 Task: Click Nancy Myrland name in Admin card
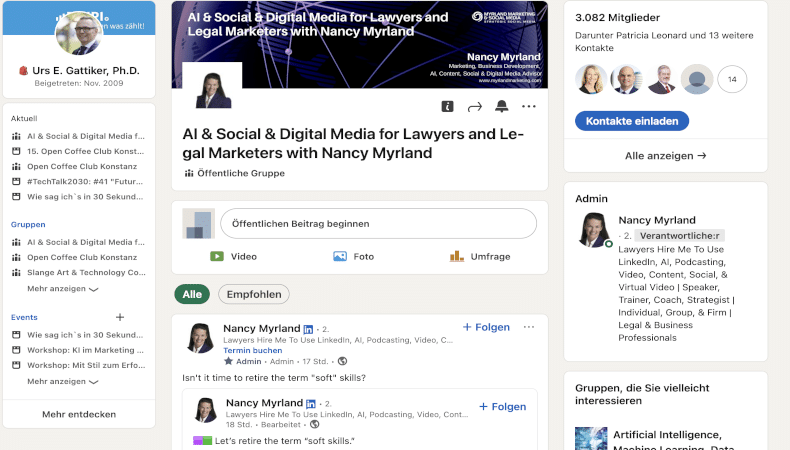pos(657,220)
